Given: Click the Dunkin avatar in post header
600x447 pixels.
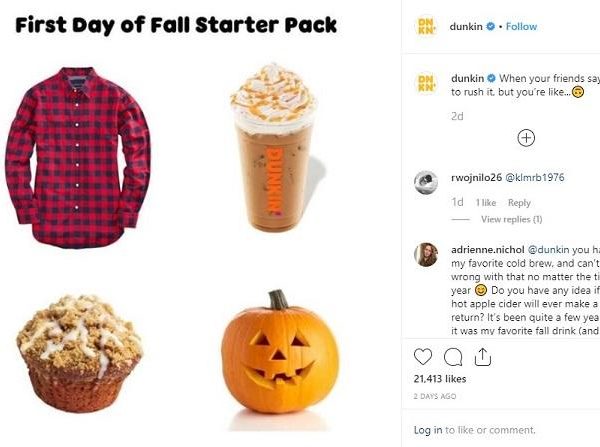Looking at the screenshot, I should click(x=425, y=26).
